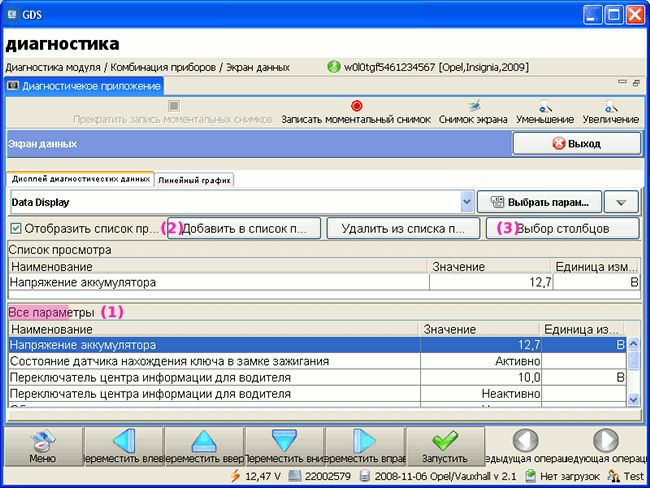Click Удалить из списка п... button
The height and width of the screenshot is (488, 650).
[403, 228]
